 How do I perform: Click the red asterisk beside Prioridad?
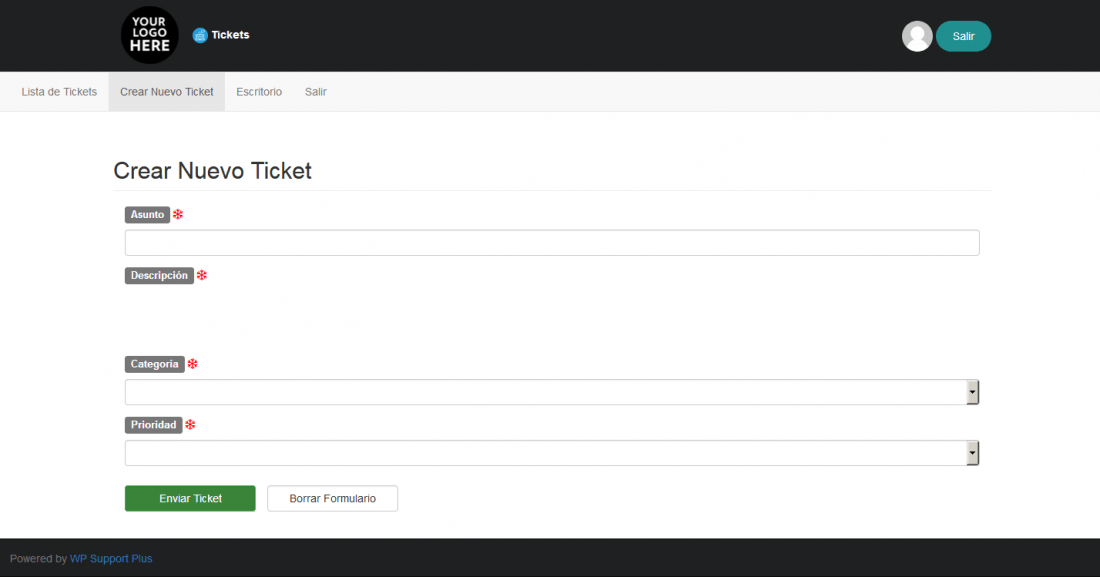pos(190,425)
